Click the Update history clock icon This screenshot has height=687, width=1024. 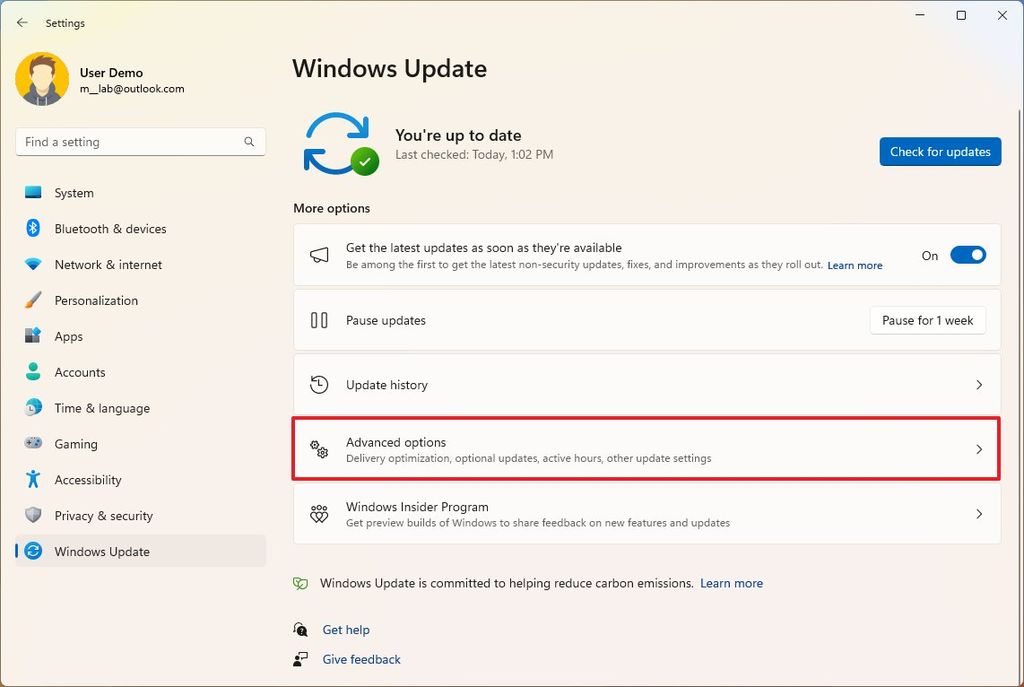point(319,384)
